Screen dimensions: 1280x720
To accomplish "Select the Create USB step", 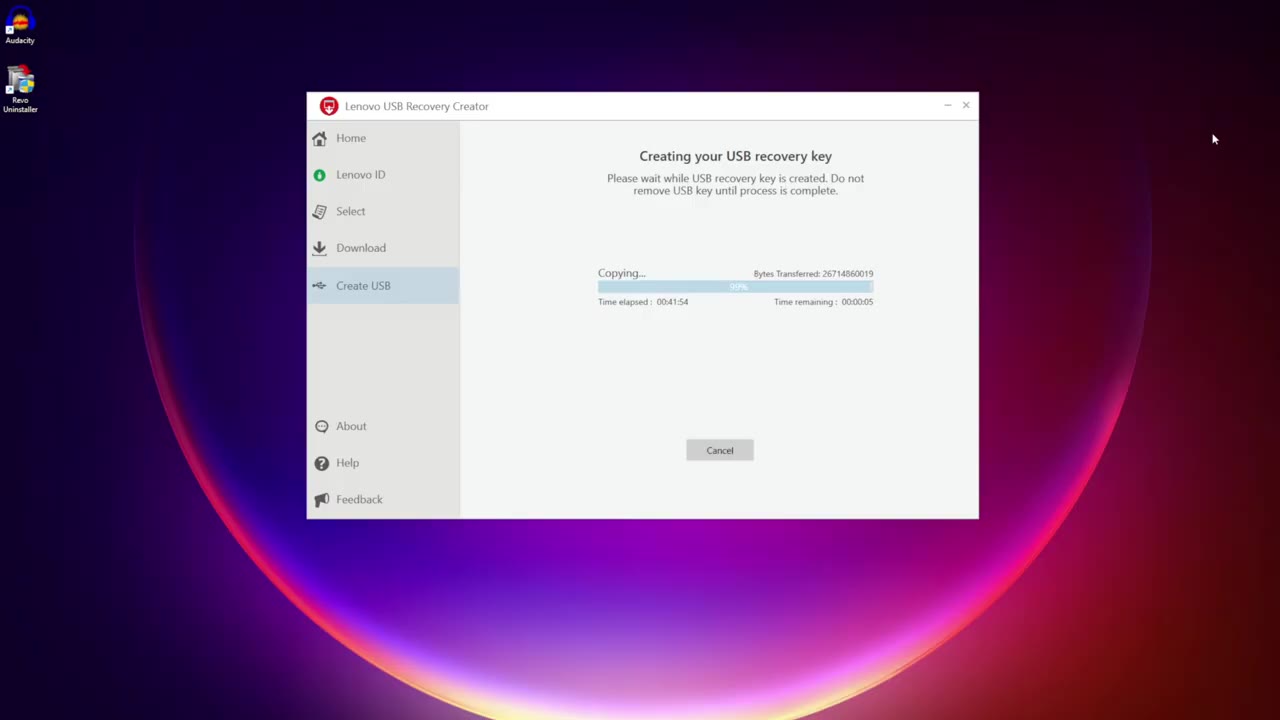I will coord(383,286).
